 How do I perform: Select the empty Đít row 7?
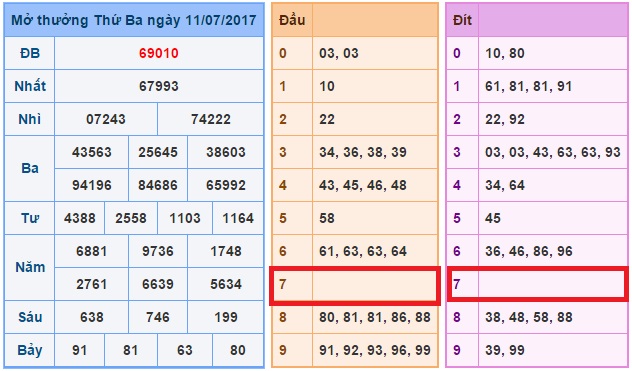[537, 285]
